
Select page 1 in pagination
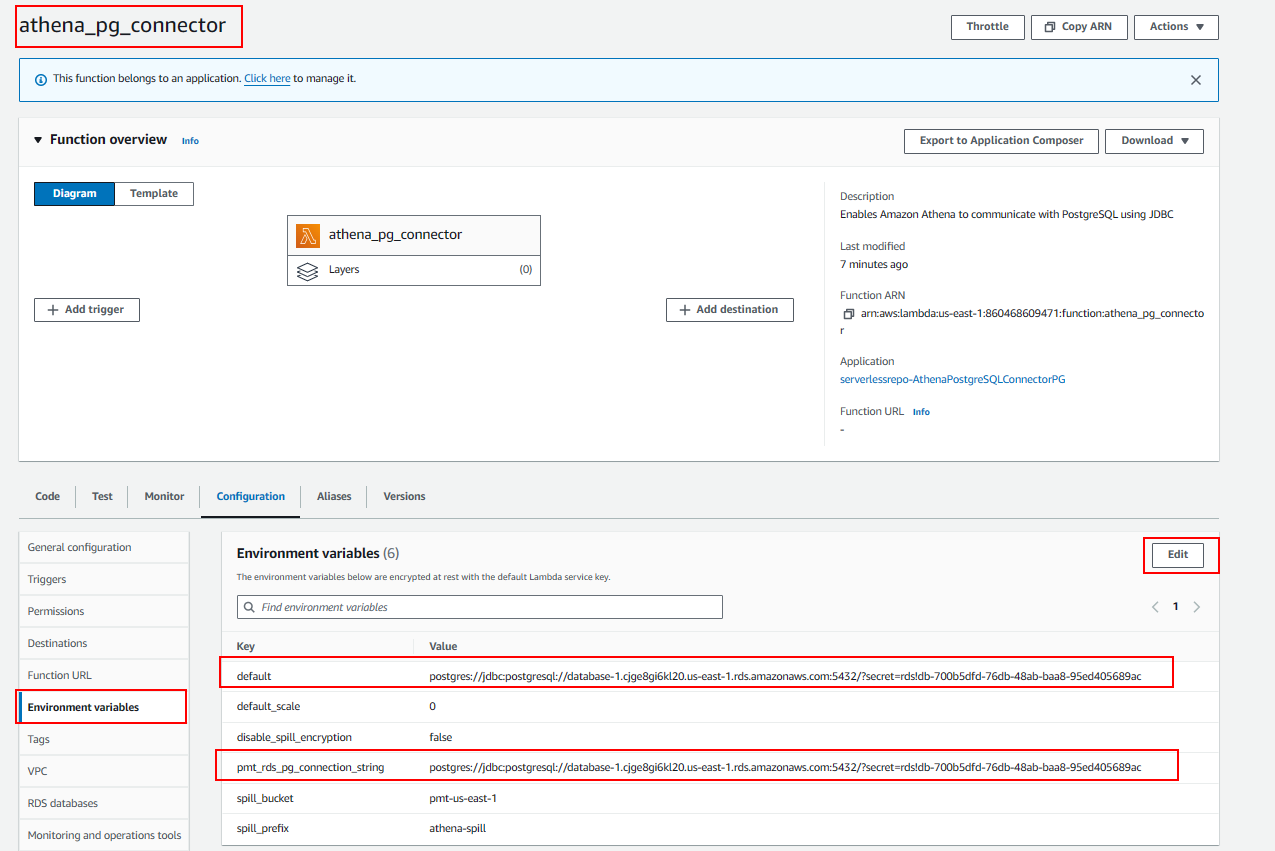click(1176, 606)
